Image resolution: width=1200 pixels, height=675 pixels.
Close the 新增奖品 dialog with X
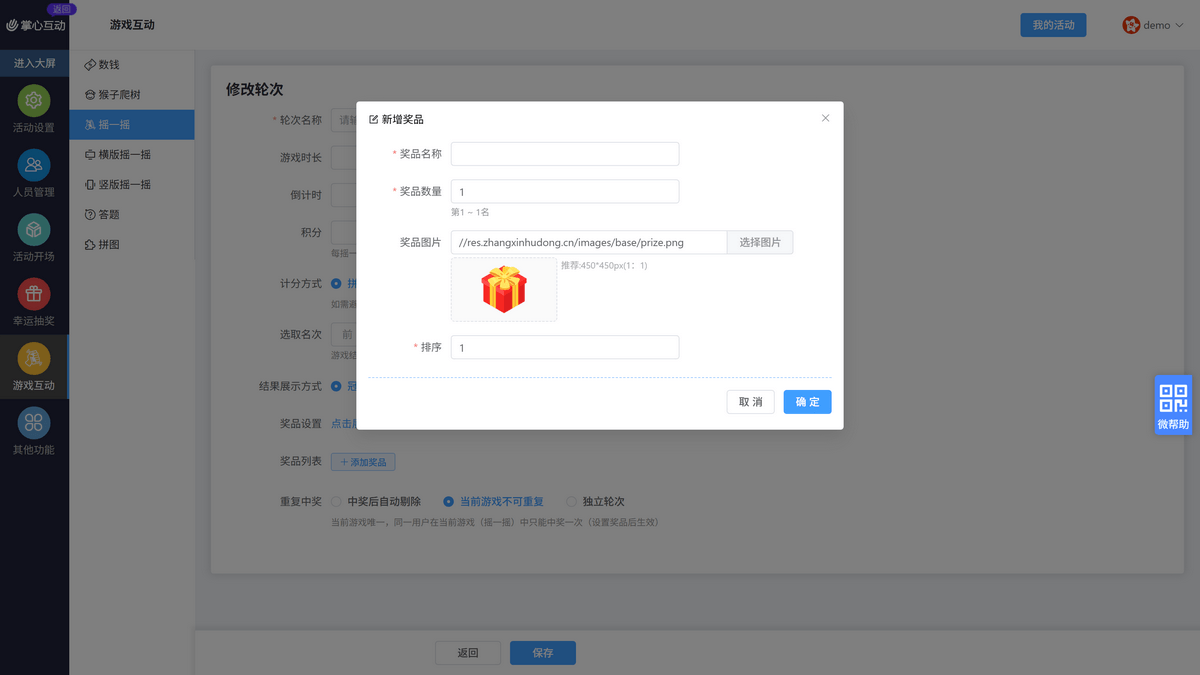click(x=825, y=118)
